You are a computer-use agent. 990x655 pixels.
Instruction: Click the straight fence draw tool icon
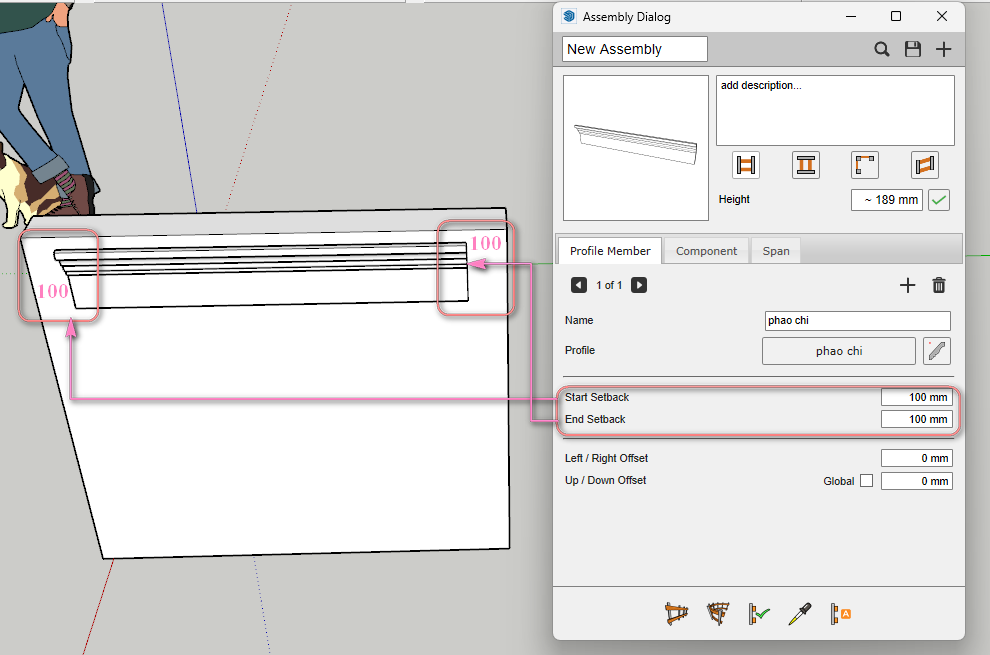pos(677,614)
